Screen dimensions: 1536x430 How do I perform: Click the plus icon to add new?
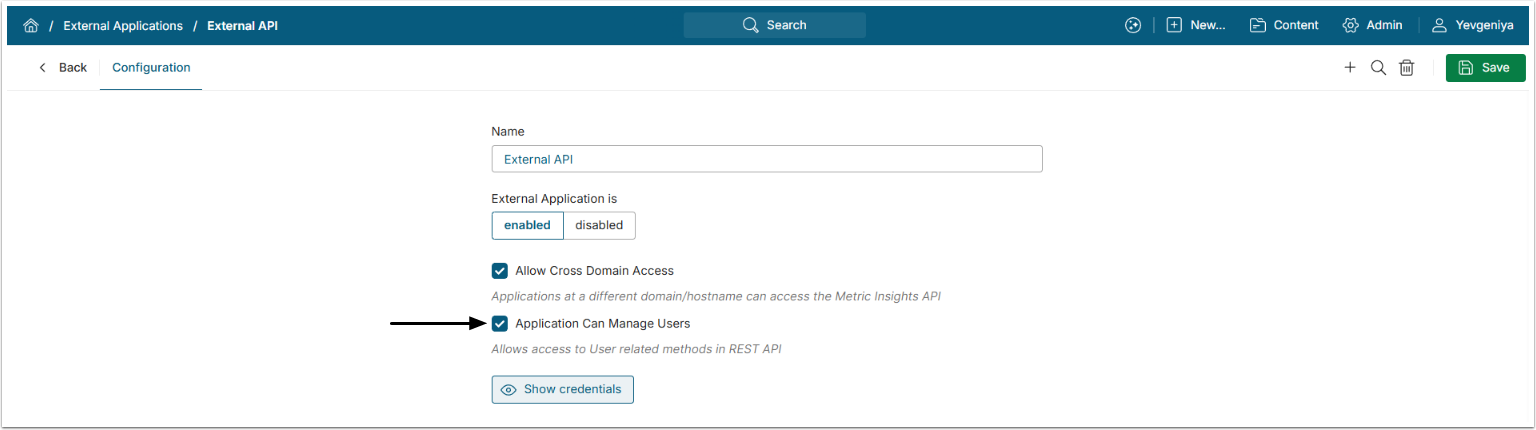coord(1350,68)
